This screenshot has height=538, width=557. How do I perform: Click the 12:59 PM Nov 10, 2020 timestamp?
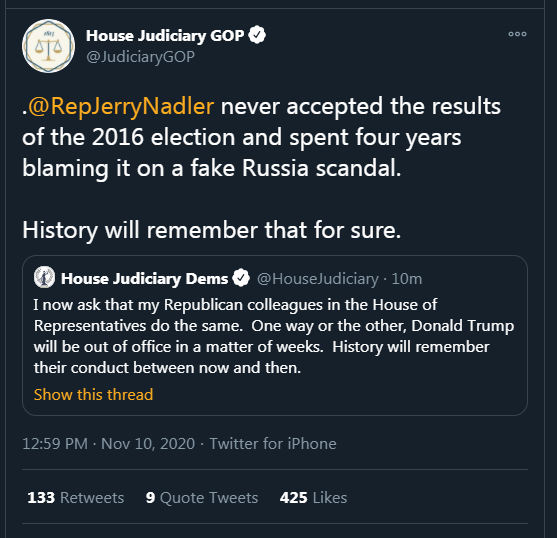(x=108, y=444)
